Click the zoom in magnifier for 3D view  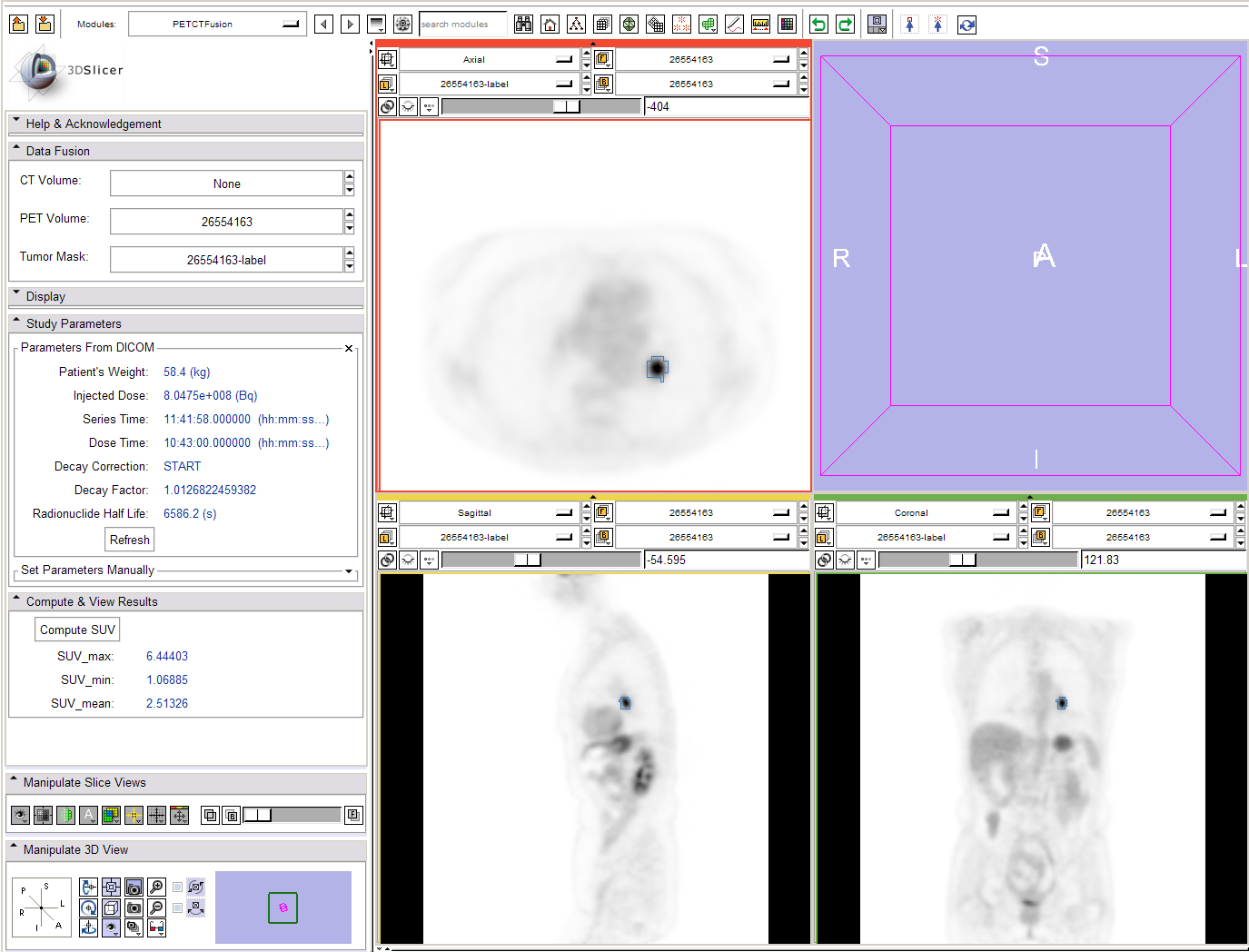[x=156, y=888]
